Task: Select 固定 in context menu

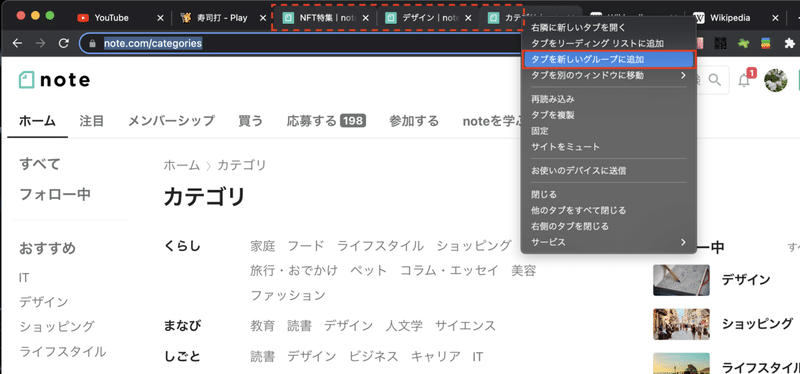Action: pos(609,131)
